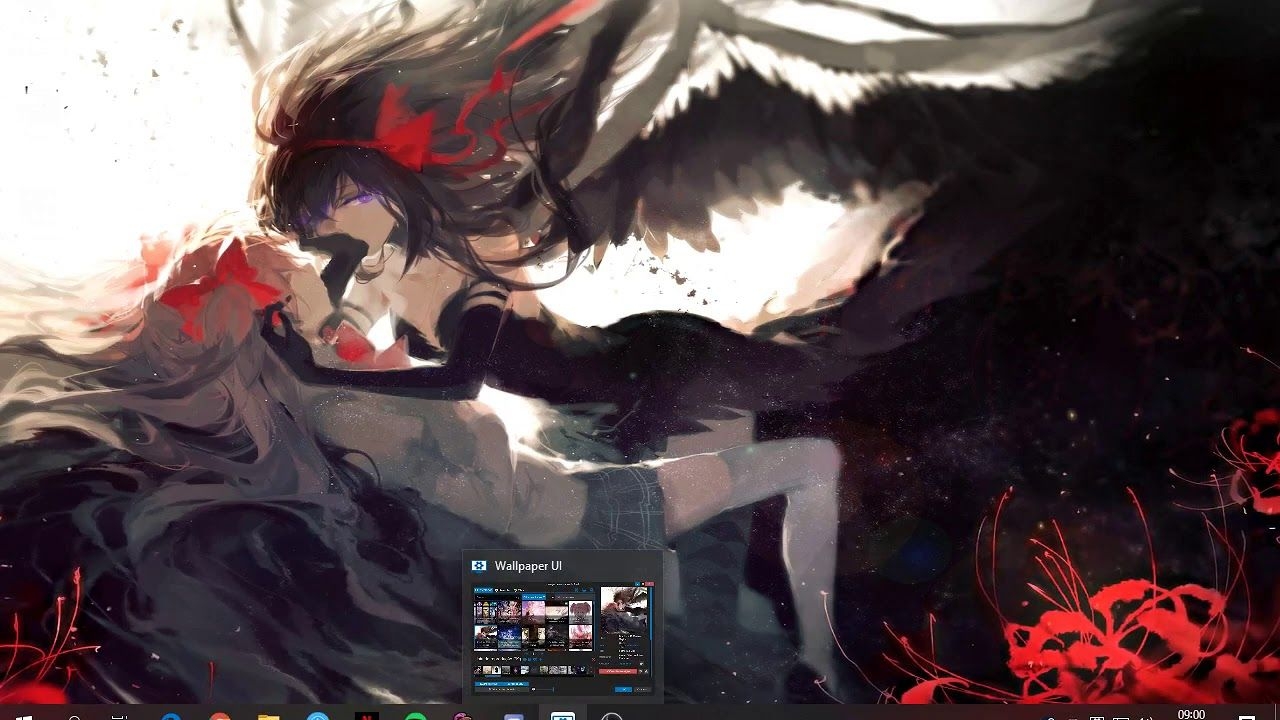Open the Wallpaper UI taskbar preview thumbnail
This screenshot has height=720, width=1280.
pyautogui.click(x=562, y=637)
